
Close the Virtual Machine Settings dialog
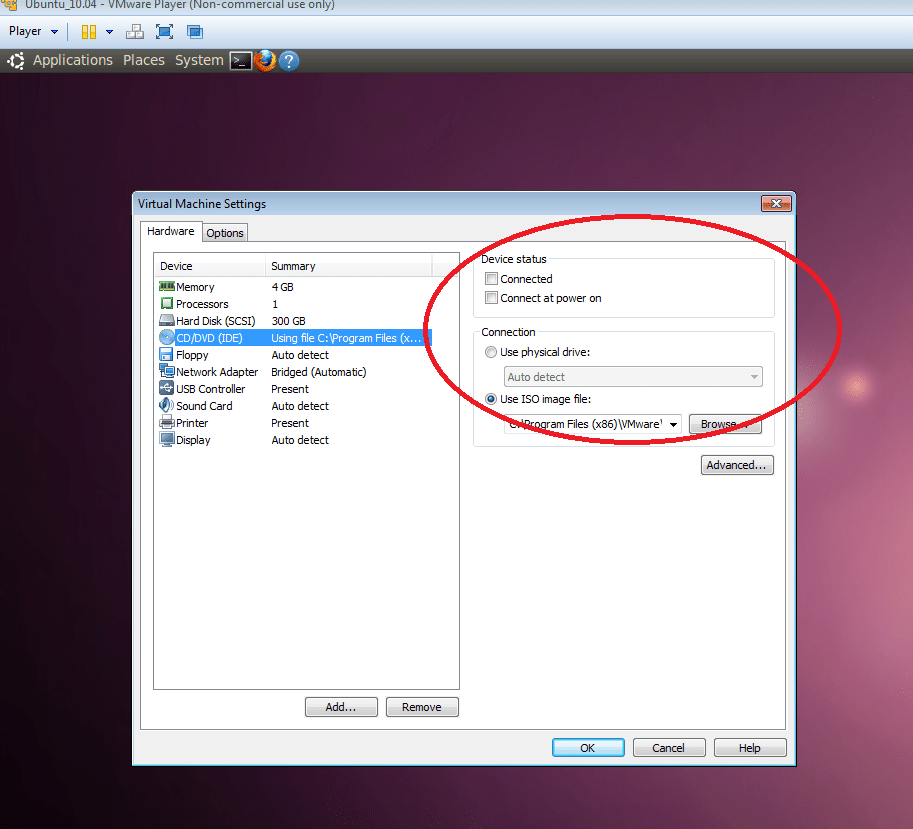(776, 203)
